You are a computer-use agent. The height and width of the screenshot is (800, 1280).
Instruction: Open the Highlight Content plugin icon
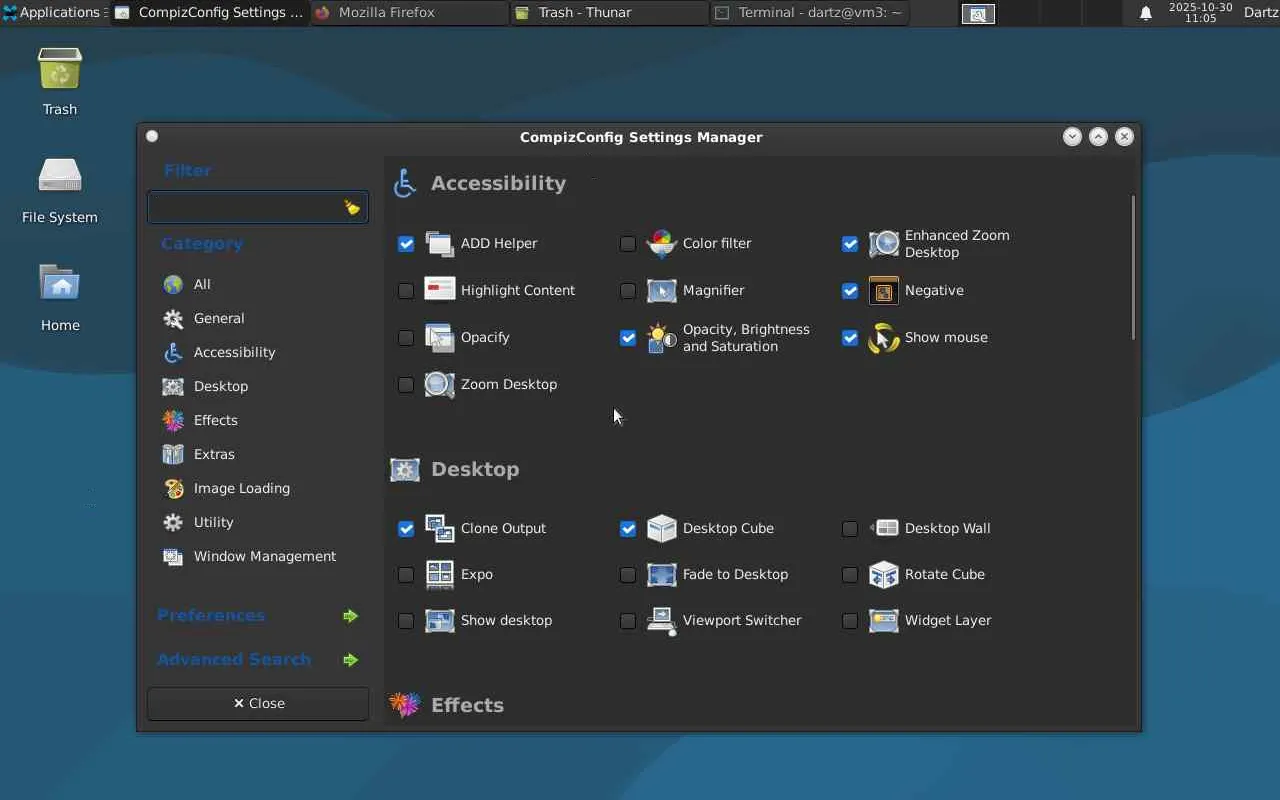point(440,290)
